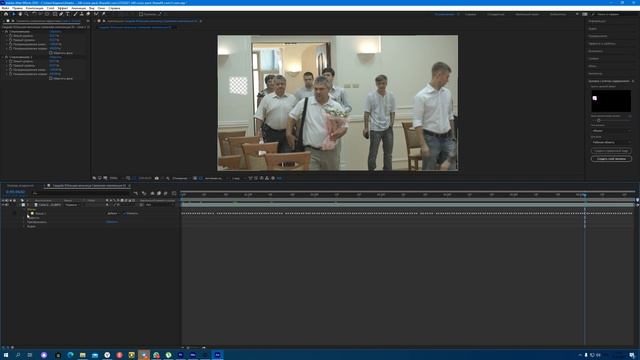
Task: Select the Selection arrow tool
Action: [x=13, y=14]
